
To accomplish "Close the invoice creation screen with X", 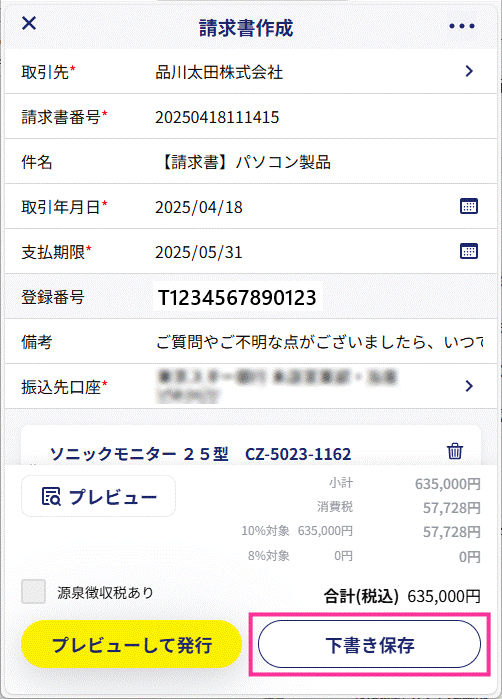I will pos(29,23).
